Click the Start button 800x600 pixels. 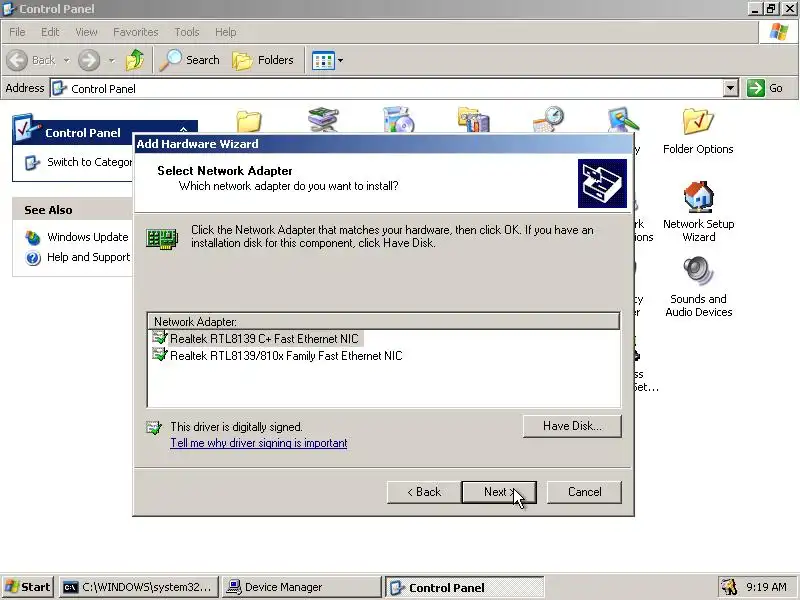(x=28, y=587)
